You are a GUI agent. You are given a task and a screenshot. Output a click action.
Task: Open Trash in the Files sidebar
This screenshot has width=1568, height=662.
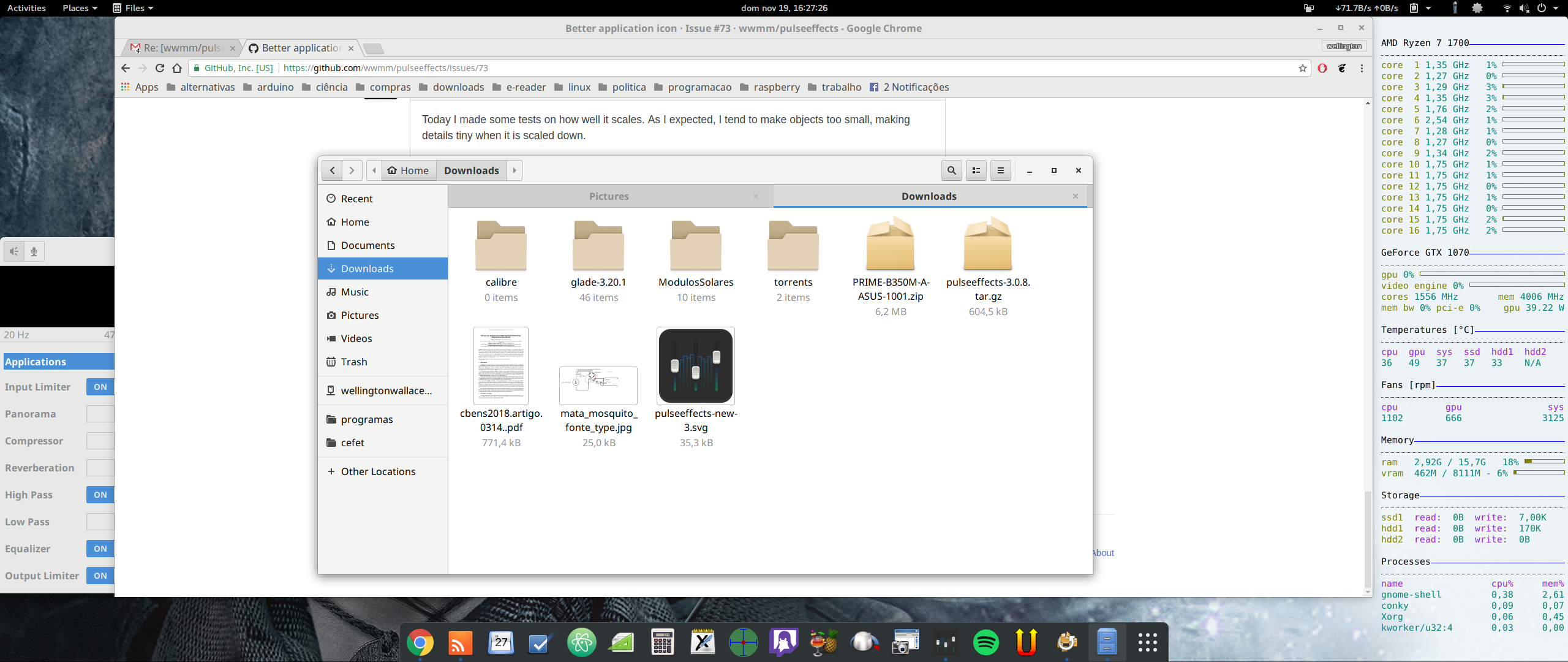point(383,362)
